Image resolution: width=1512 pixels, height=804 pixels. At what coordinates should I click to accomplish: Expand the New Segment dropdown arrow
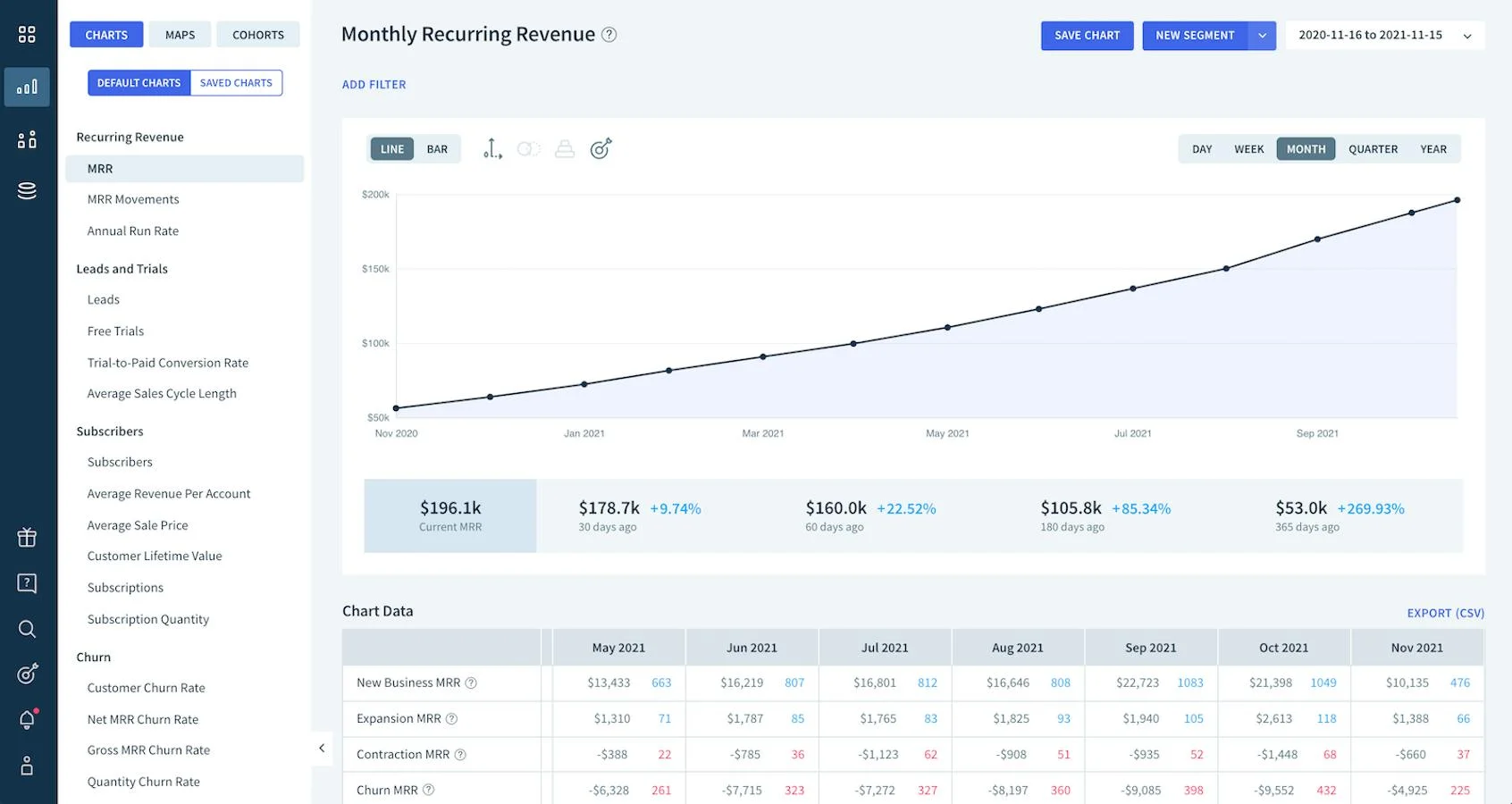point(1262,36)
